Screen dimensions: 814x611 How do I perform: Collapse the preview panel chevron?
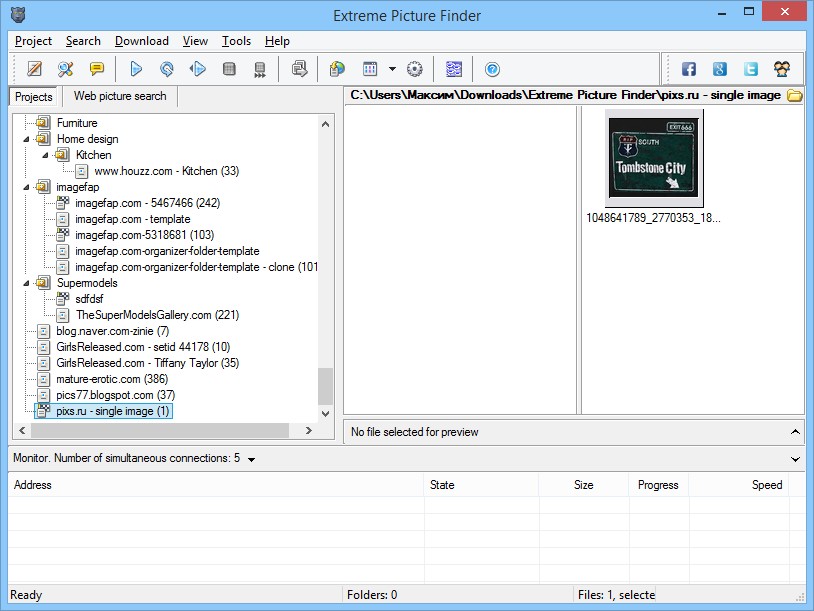pos(795,432)
